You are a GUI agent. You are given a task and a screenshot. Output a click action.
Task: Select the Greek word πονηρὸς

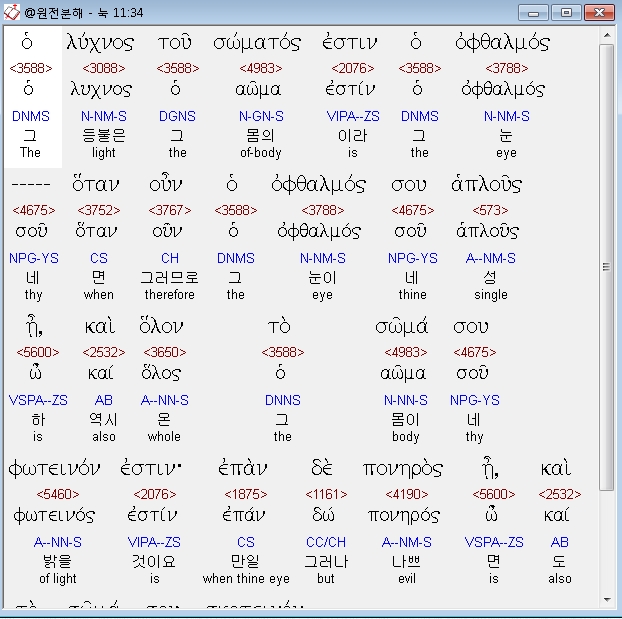403,469
